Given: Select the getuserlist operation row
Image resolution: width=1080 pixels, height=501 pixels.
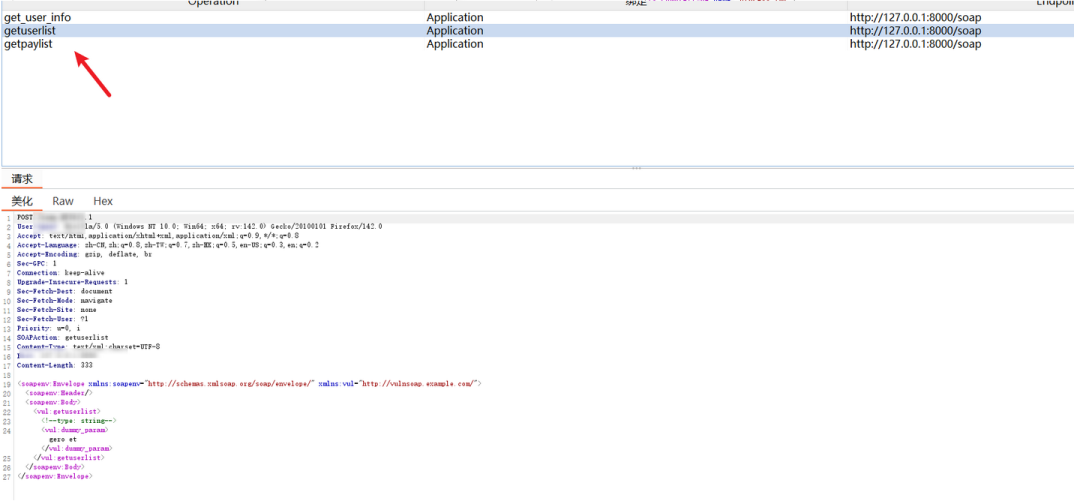Looking at the screenshot, I should click(x=30, y=31).
